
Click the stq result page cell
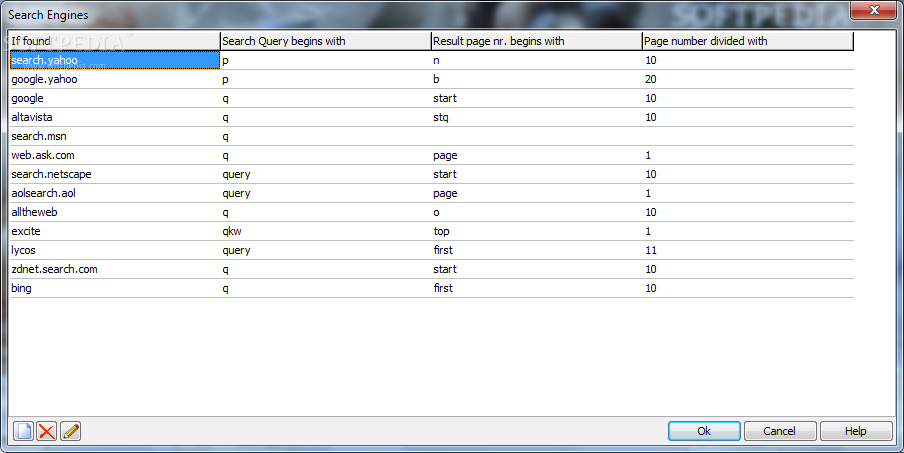[537, 117]
